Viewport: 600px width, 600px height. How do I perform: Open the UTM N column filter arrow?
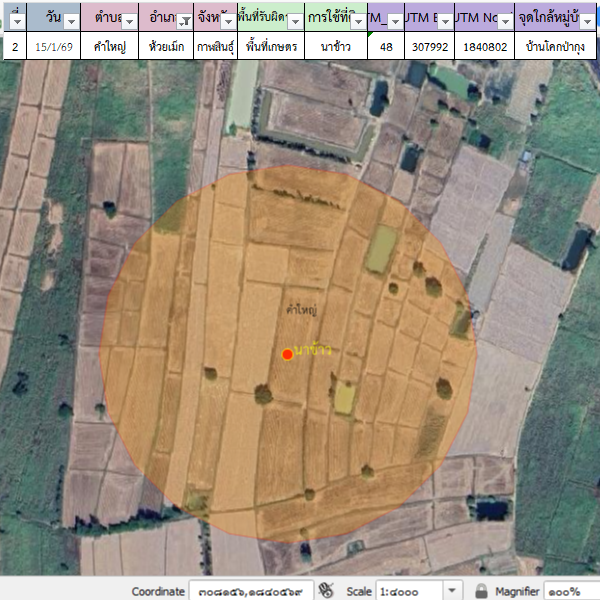point(506,21)
